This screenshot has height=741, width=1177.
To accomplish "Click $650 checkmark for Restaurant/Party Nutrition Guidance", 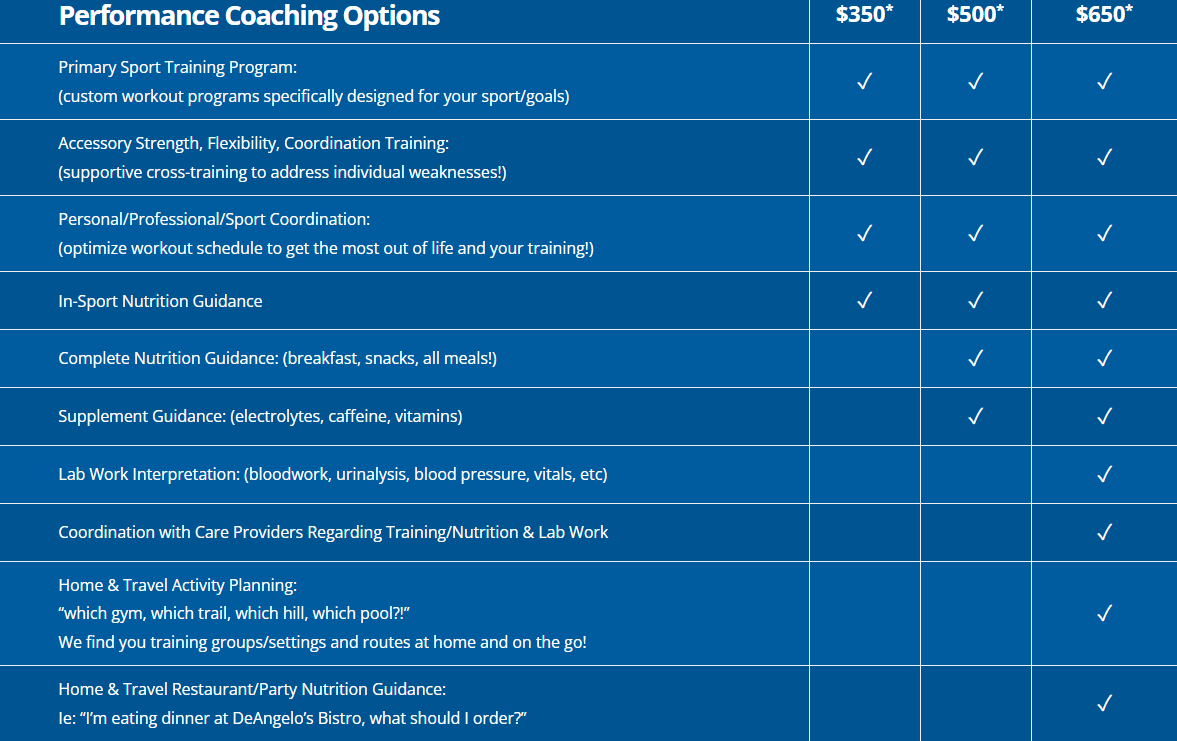I will click(x=1104, y=703).
